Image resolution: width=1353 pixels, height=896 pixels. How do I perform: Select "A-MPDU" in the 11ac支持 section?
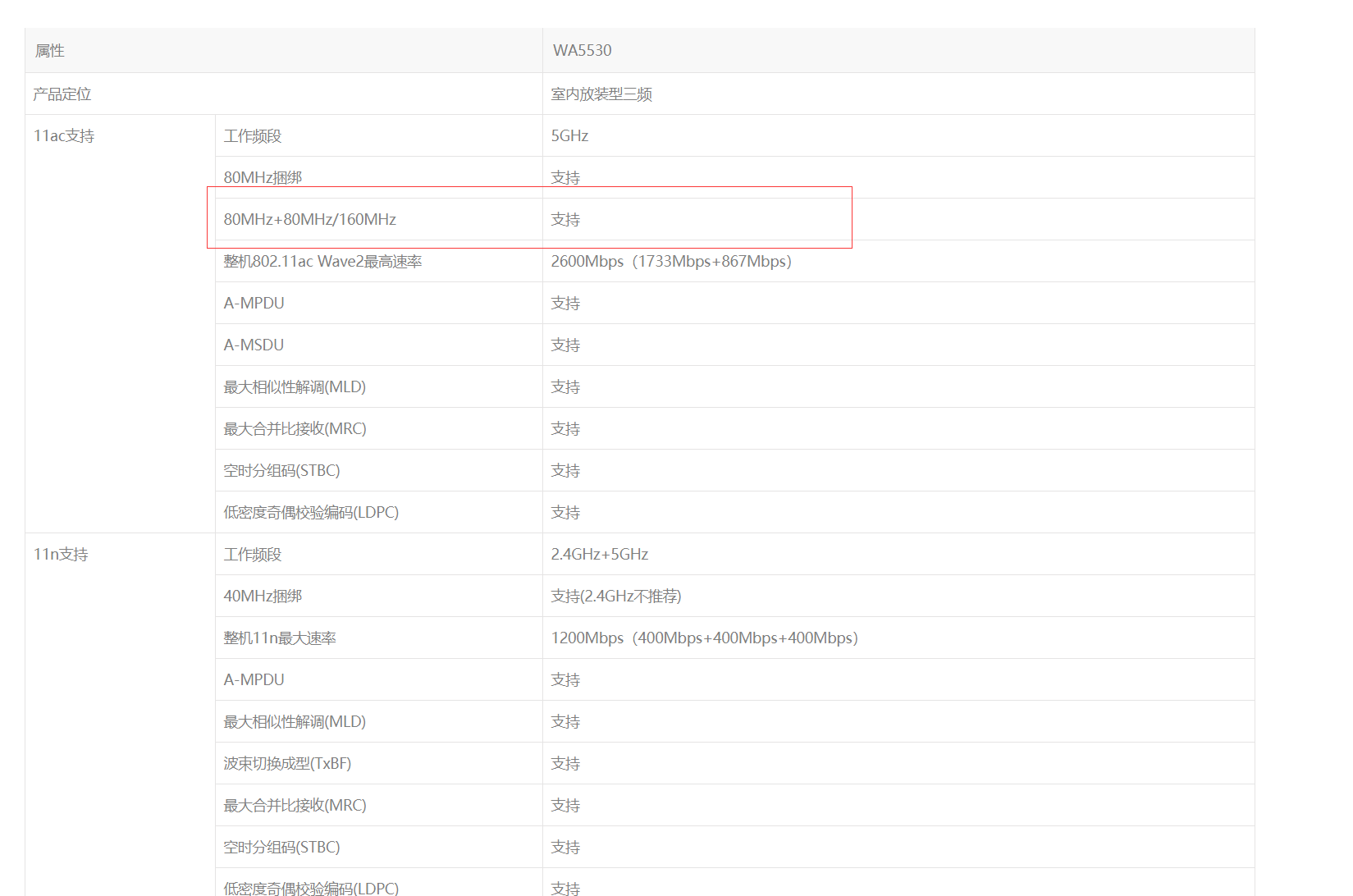[254, 304]
